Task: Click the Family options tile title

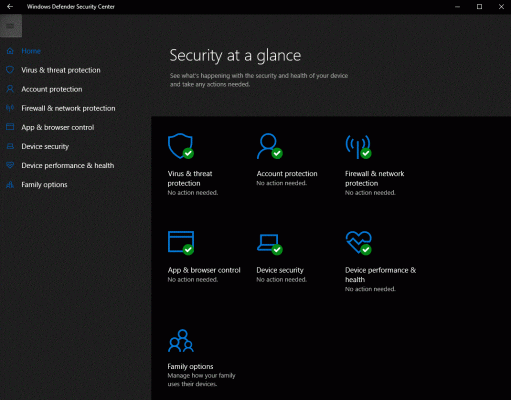Action: pyautogui.click(x=190, y=367)
